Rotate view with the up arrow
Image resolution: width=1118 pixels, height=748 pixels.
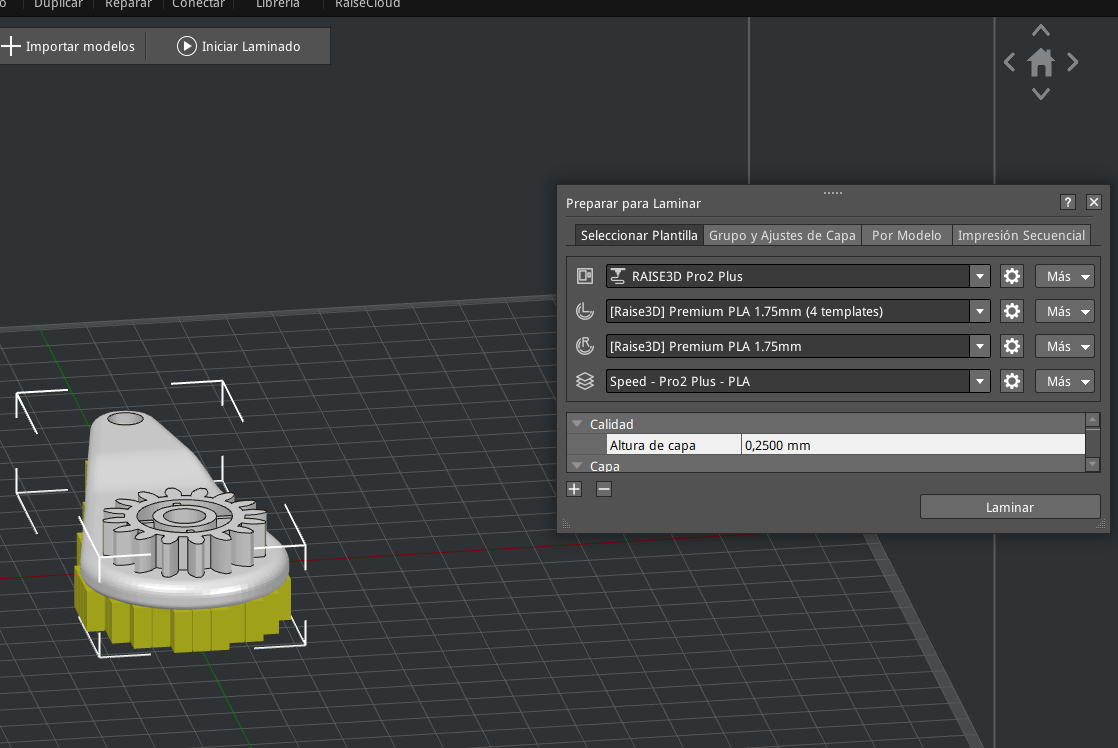point(1041,31)
